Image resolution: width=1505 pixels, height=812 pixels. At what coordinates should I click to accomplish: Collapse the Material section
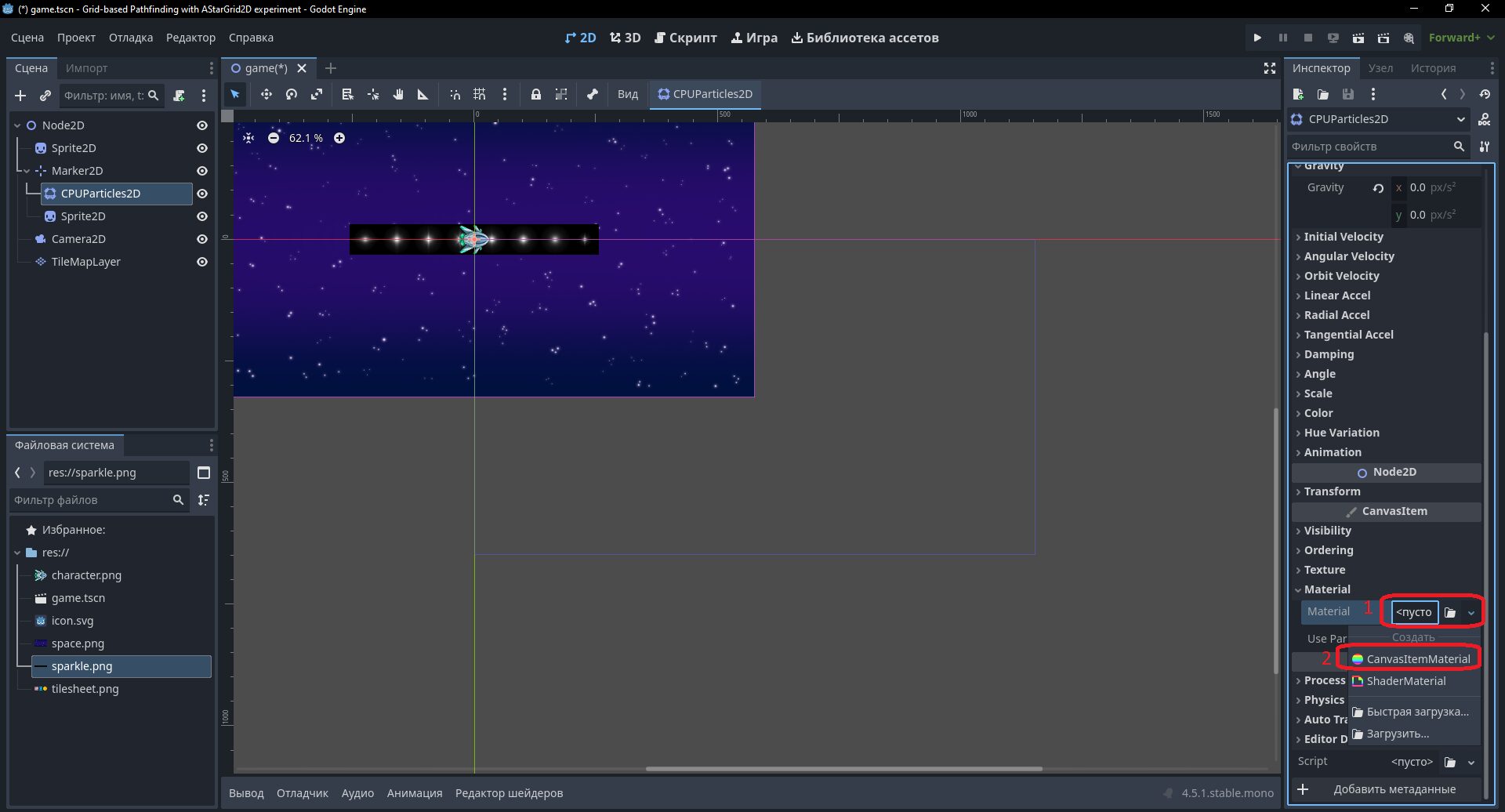(x=1386, y=589)
